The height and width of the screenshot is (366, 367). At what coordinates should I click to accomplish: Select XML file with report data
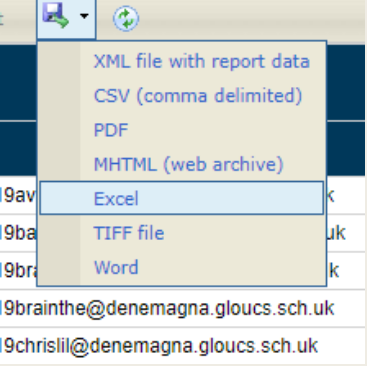(202, 62)
